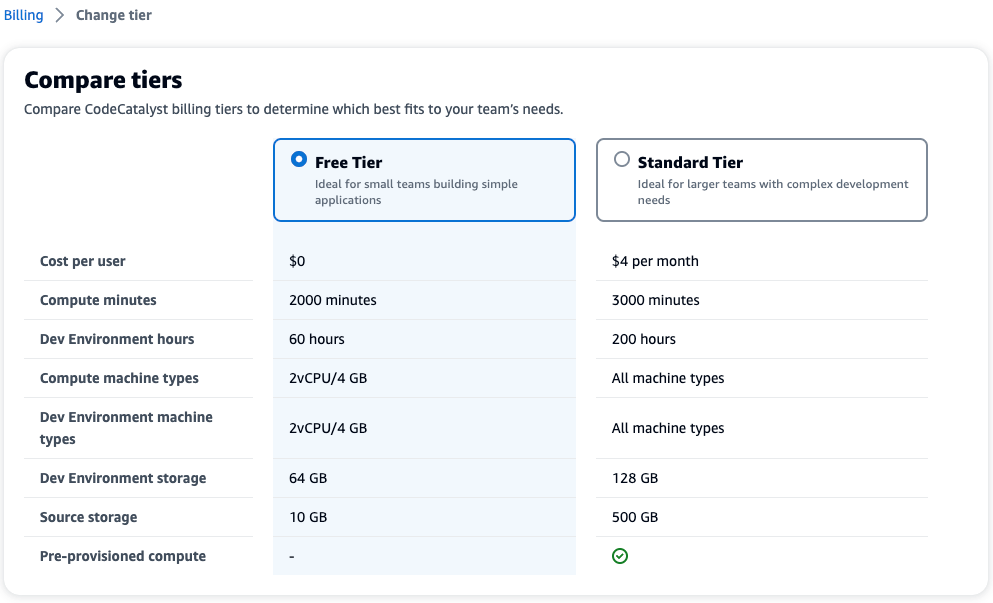This screenshot has width=993, height=603.
Task: Select the Standard Tier radio button
Action: 622,160
